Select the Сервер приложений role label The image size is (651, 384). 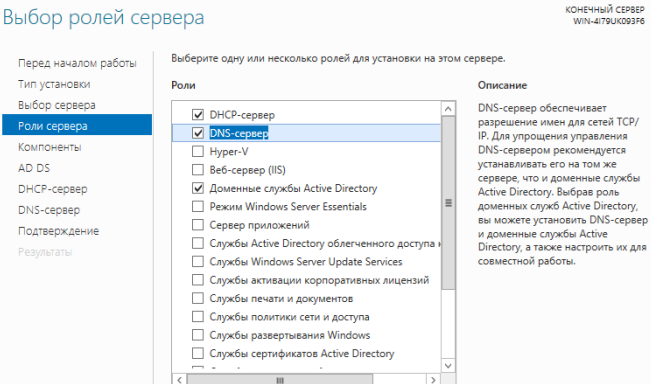[259, 225]
